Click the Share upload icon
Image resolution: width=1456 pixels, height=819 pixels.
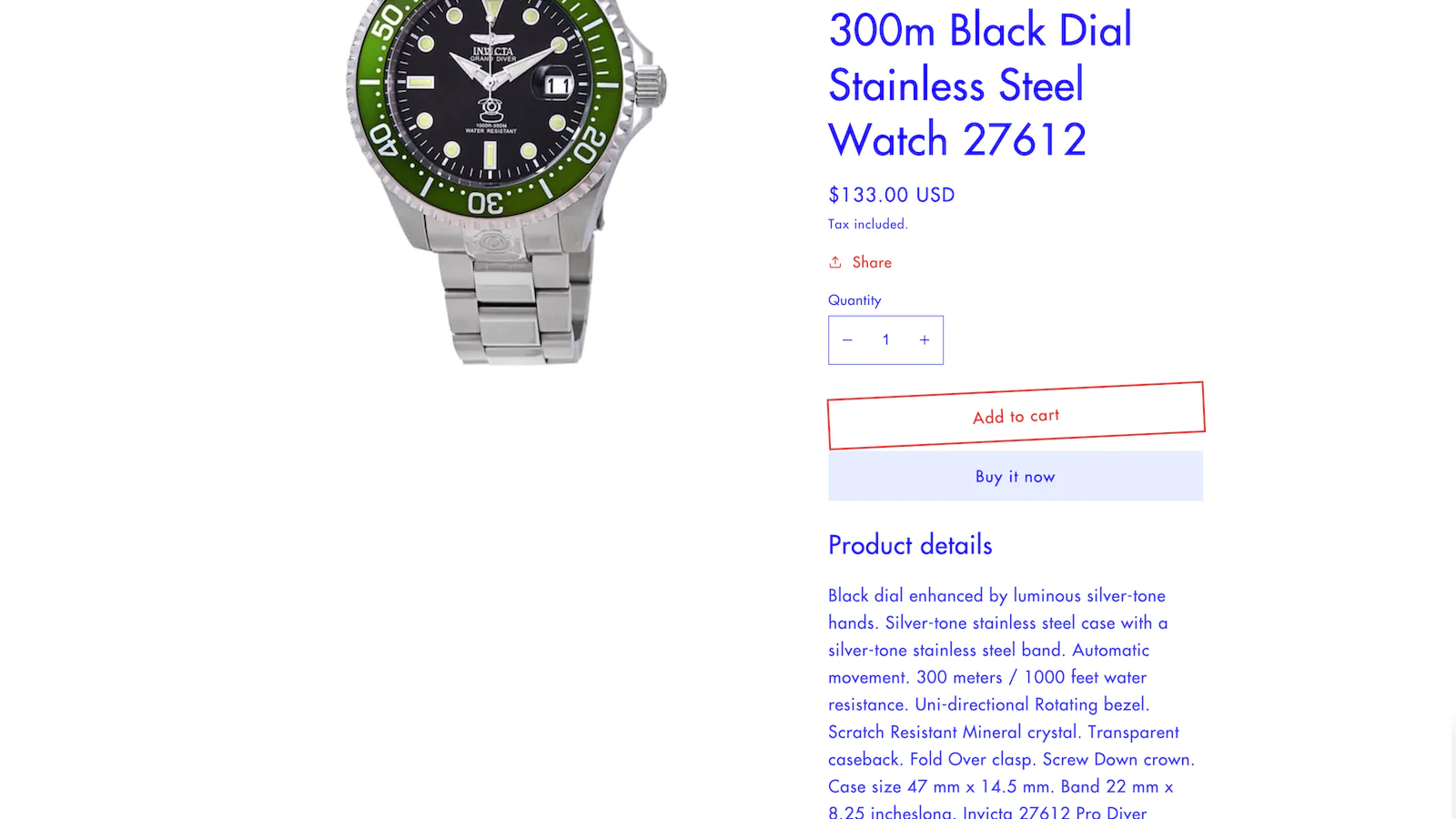click(835, 262)
